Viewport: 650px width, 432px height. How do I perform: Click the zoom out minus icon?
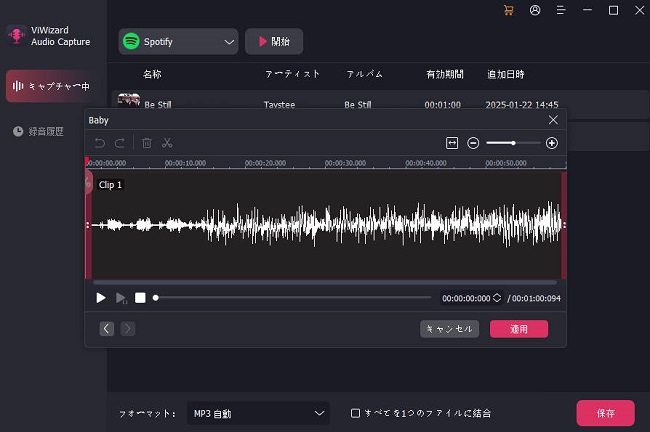(473, 143)
